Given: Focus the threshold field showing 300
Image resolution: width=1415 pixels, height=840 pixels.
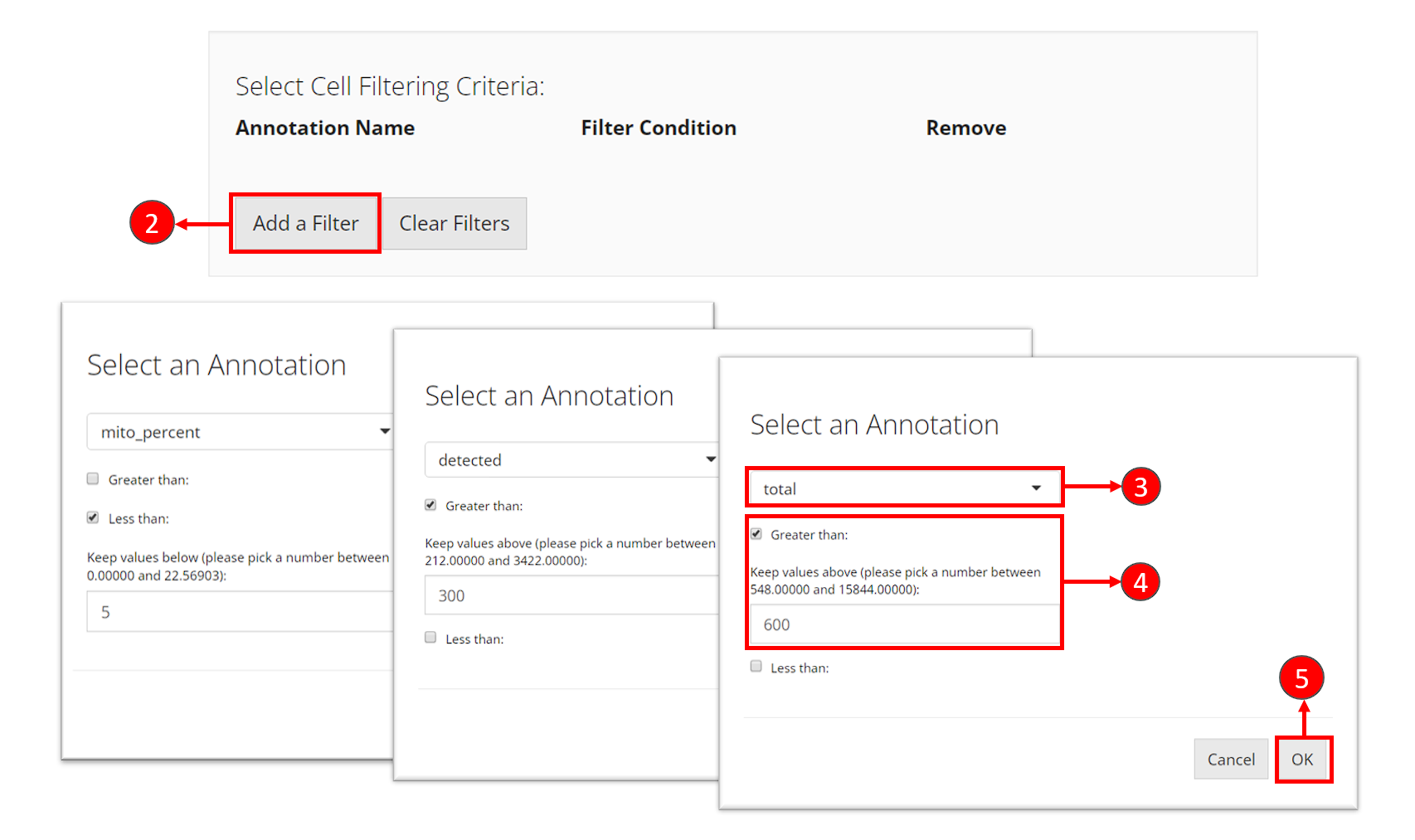Looking at the screenshot, I should pyautogui.click(x=571, y=595).
